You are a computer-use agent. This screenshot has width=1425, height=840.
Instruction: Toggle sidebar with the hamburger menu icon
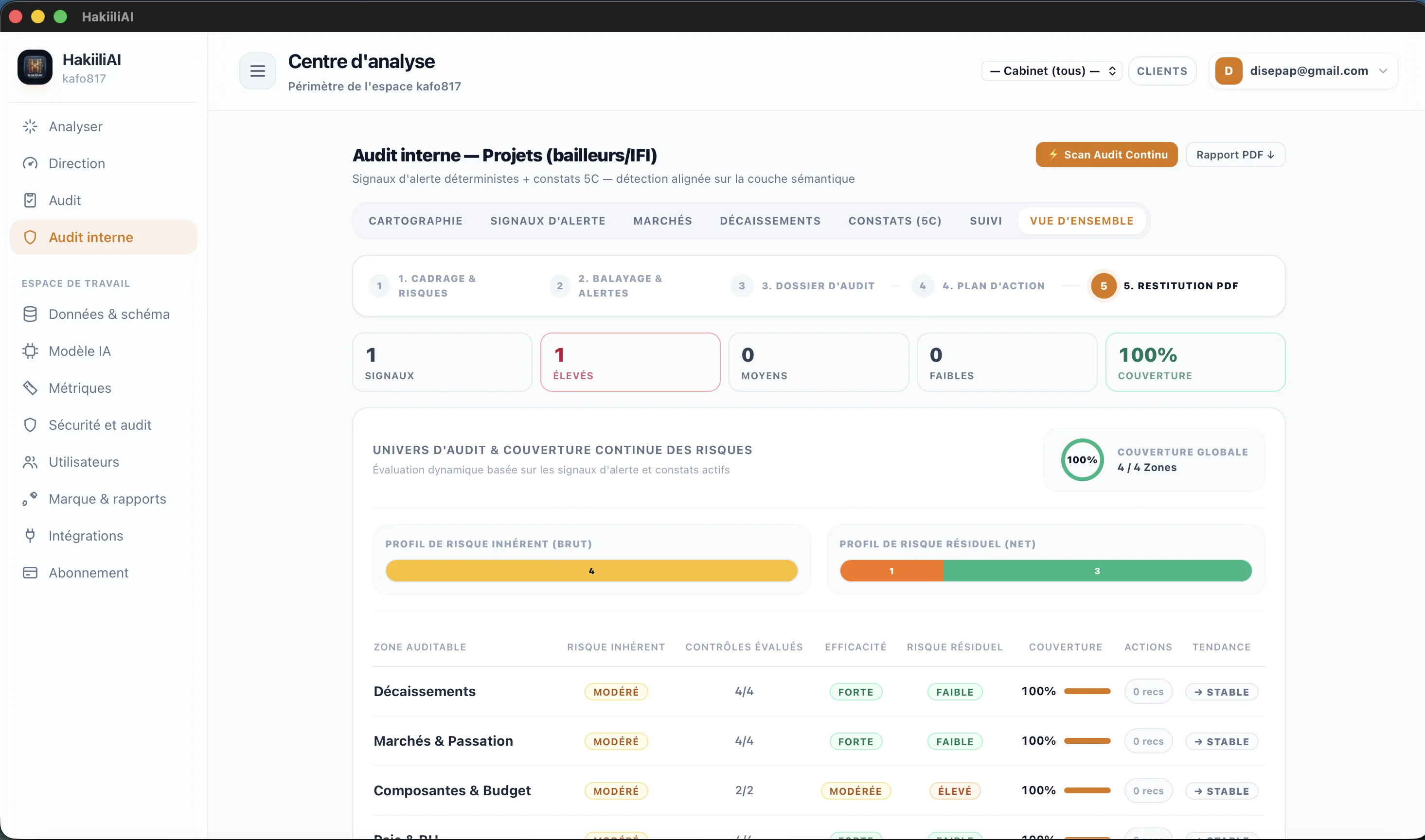(x=258, y=71)
